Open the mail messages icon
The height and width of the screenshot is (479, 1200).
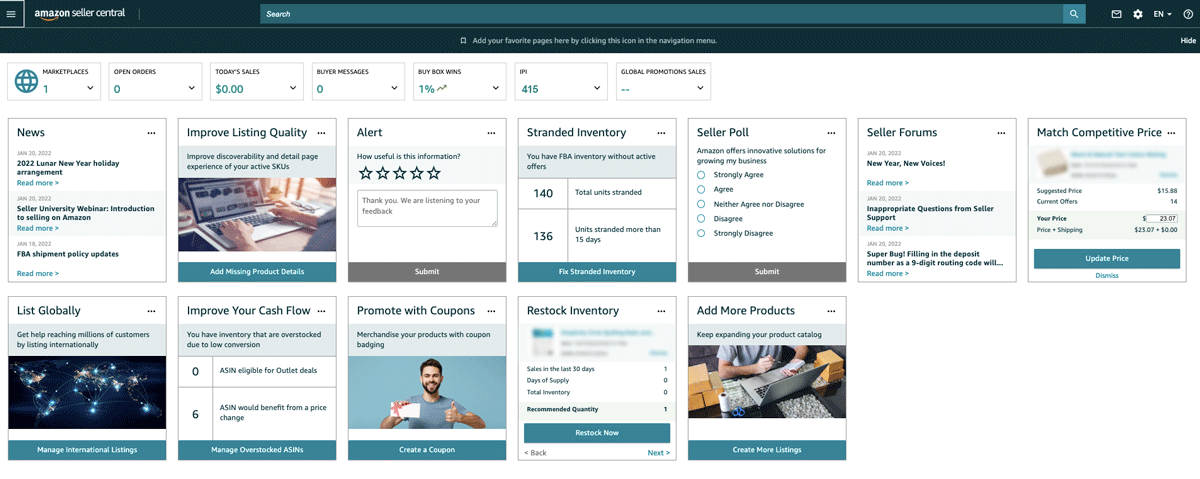pyautogui.click(x=1116, y=14)
